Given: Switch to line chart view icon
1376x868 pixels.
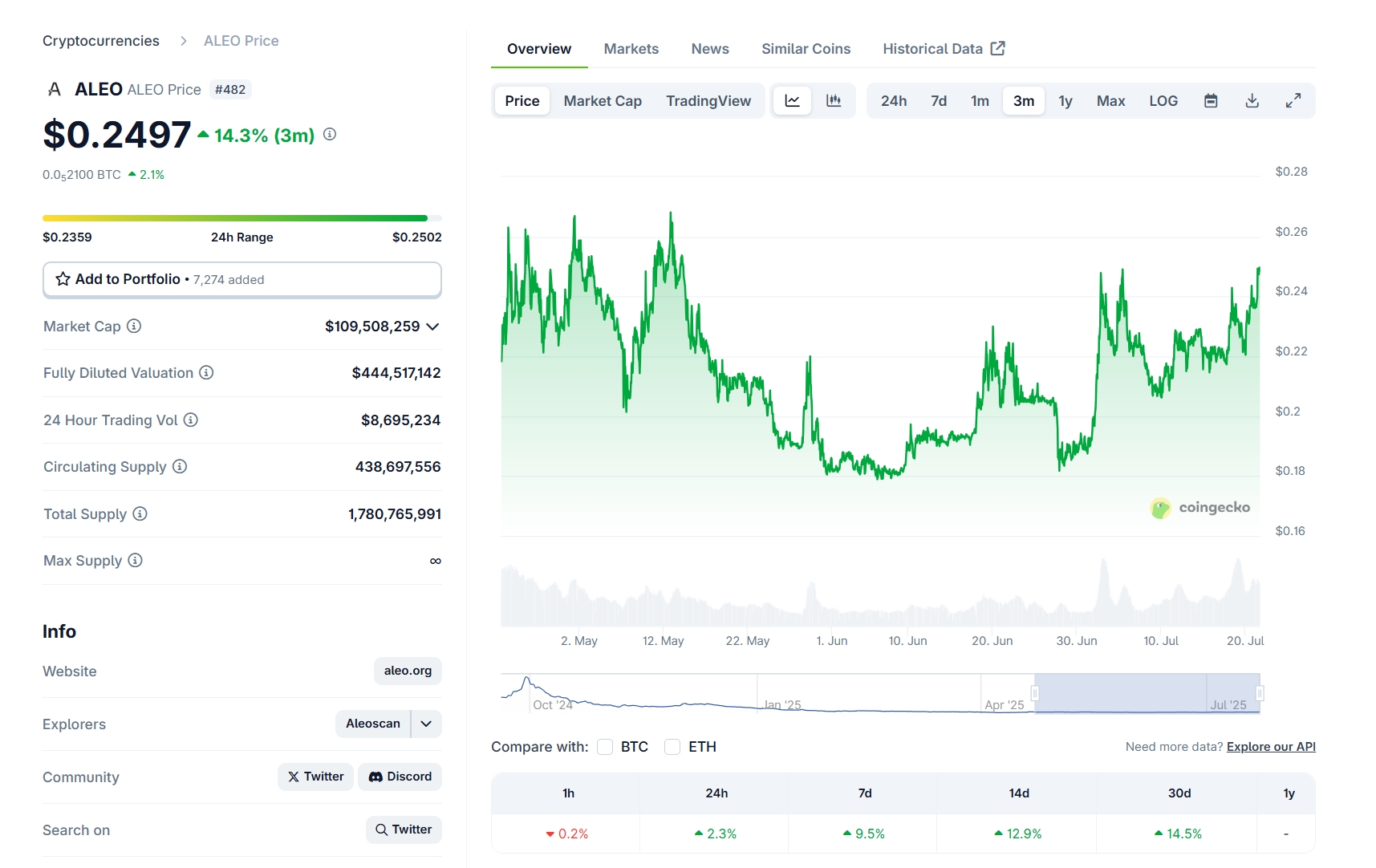Looking at the screenshot, I should pyautogui.click(x=792, y=101).
